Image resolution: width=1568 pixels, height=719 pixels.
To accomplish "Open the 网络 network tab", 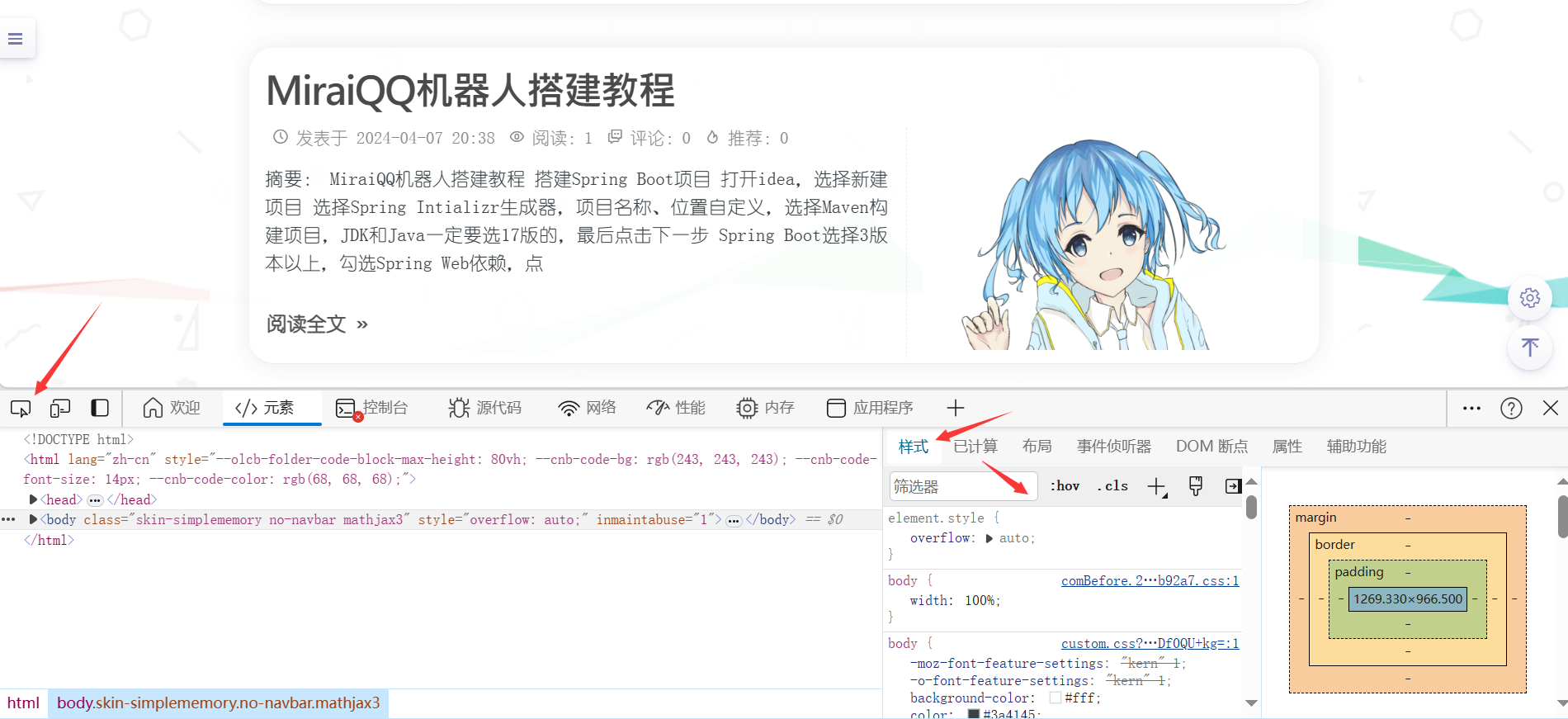I will click(588, 408).
